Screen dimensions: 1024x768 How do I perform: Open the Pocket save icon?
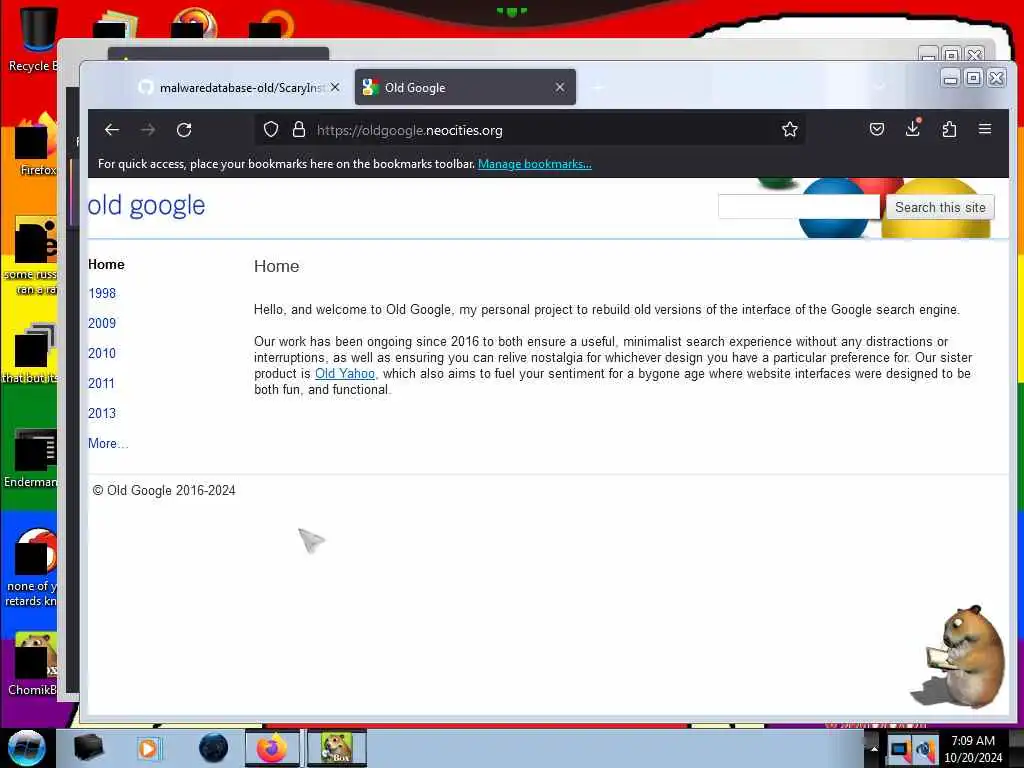click(x=877, y=129)
